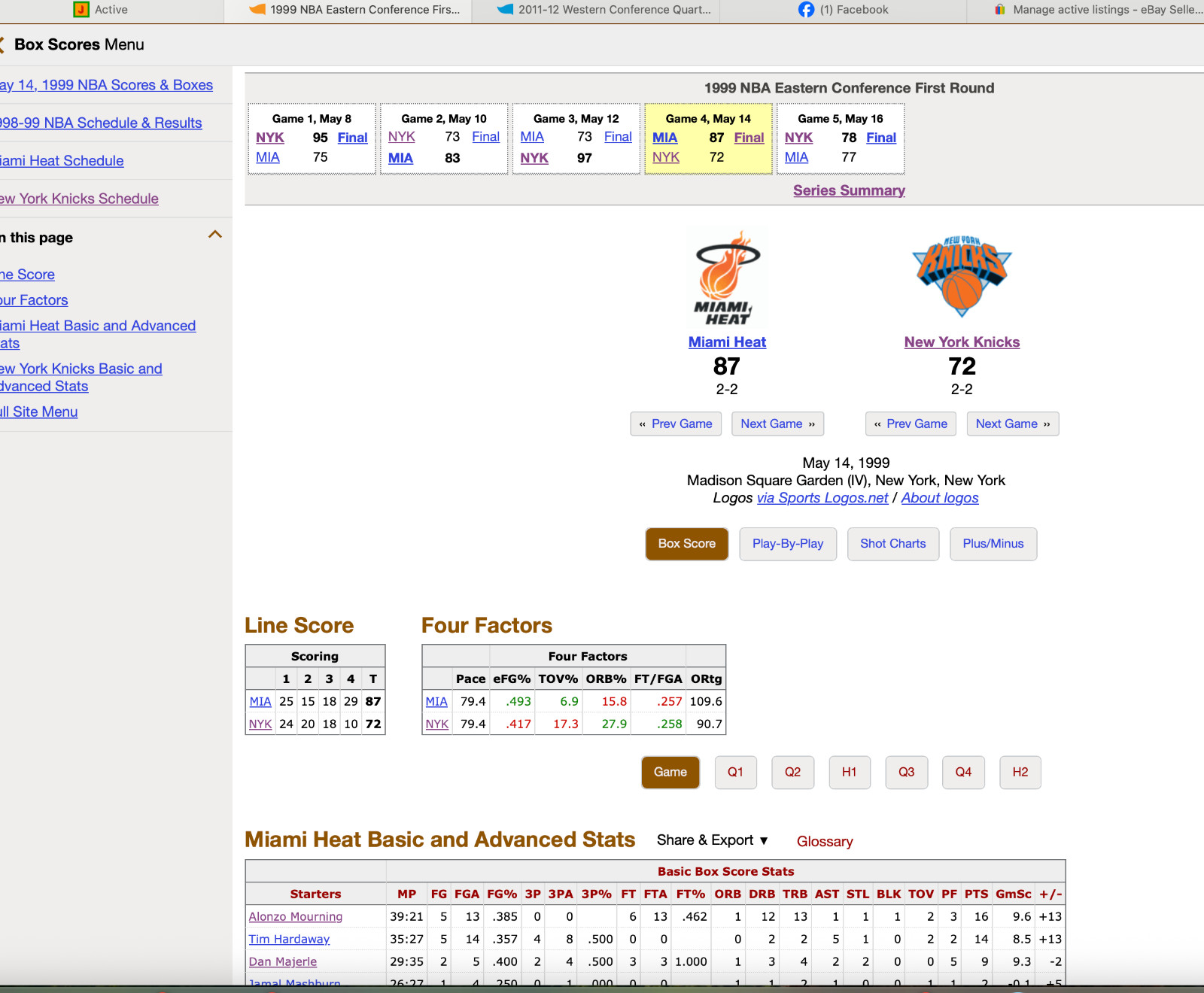
Task: Open the Game 5 Final box score link
Action: coord(881,138)
